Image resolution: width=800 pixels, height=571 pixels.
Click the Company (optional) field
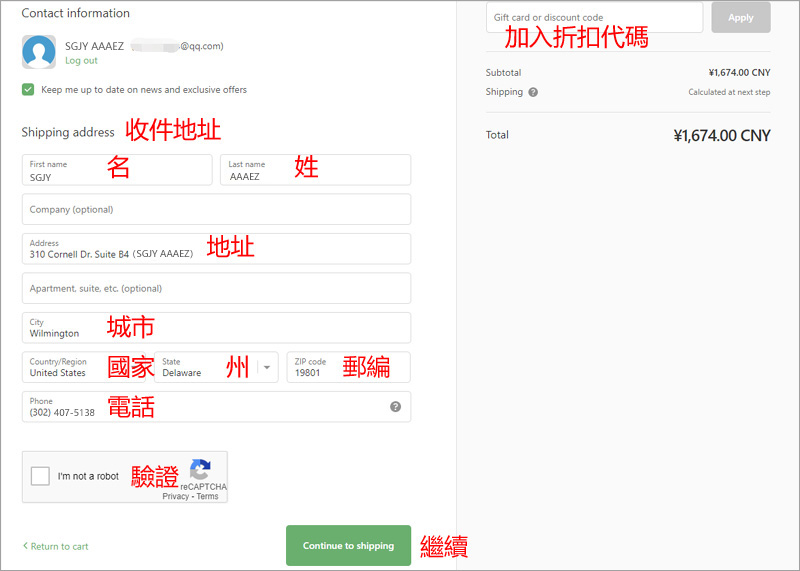(x=216, y=209)
